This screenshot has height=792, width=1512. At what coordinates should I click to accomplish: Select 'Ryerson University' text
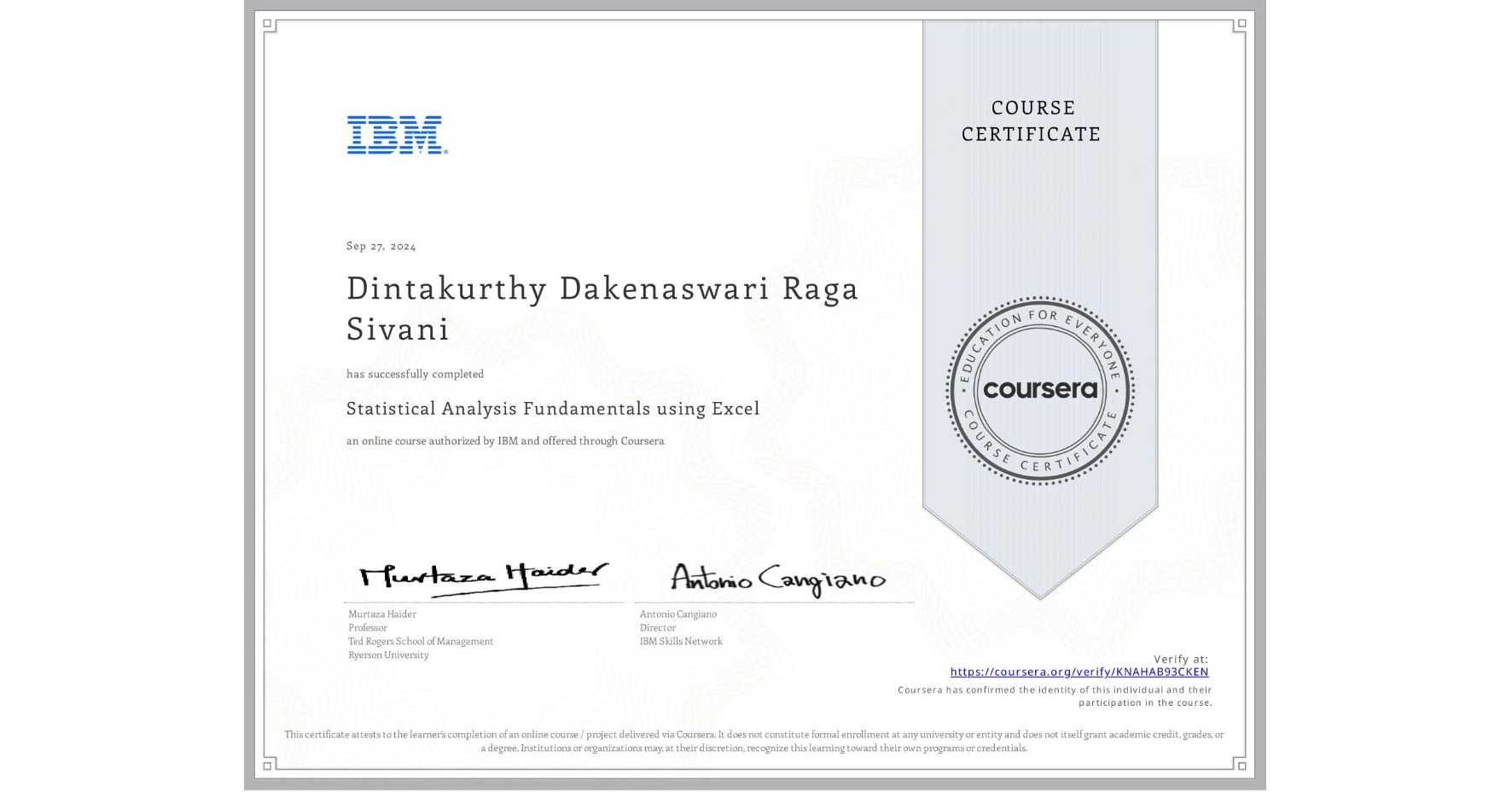[x=388, y=655]
